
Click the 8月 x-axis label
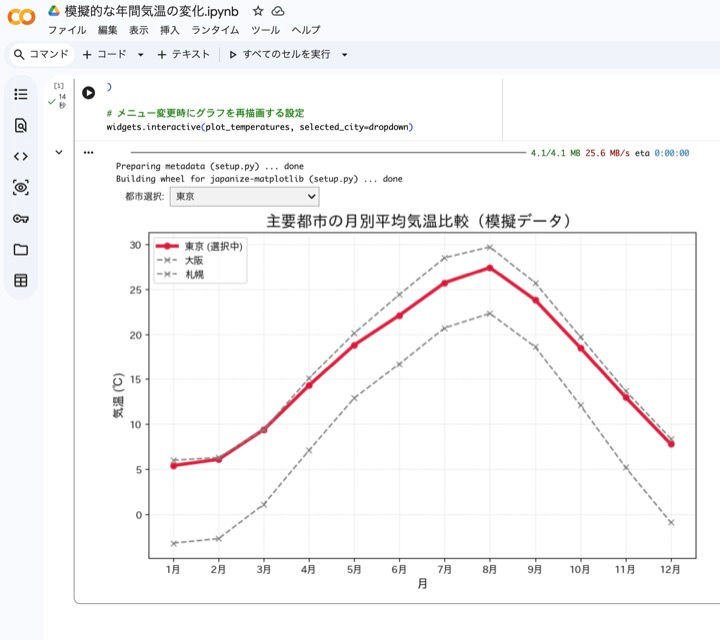tap(489, 570)
